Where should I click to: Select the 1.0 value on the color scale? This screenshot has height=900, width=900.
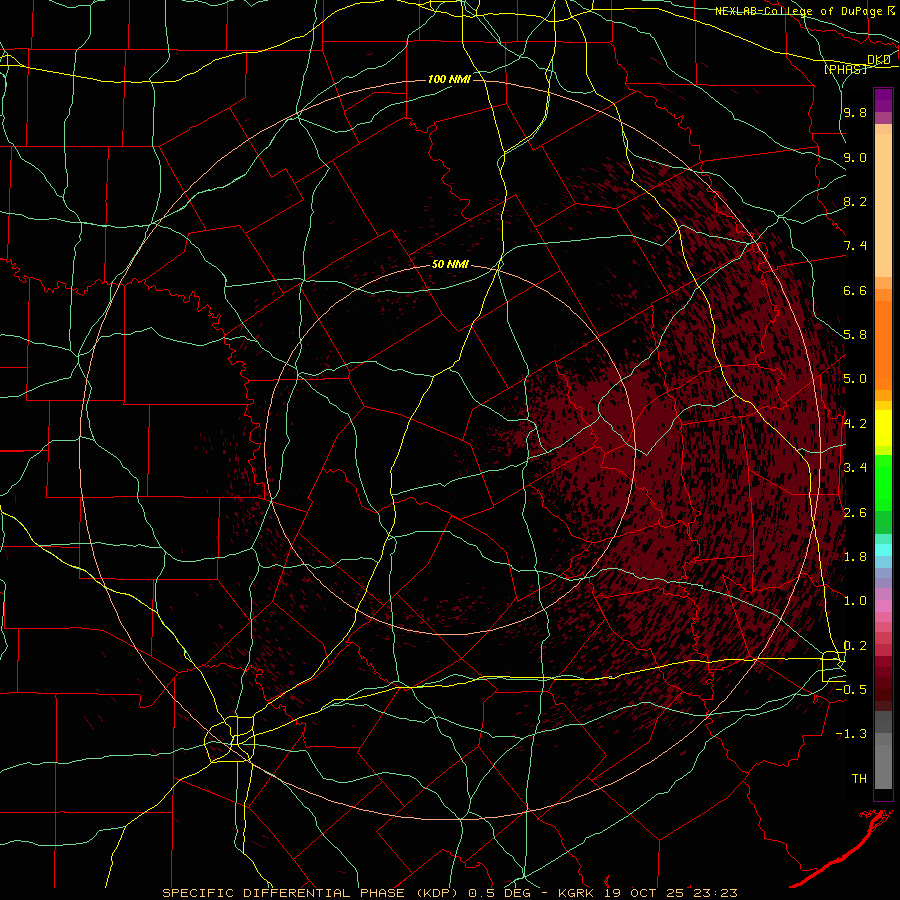(x=855, y=601)
